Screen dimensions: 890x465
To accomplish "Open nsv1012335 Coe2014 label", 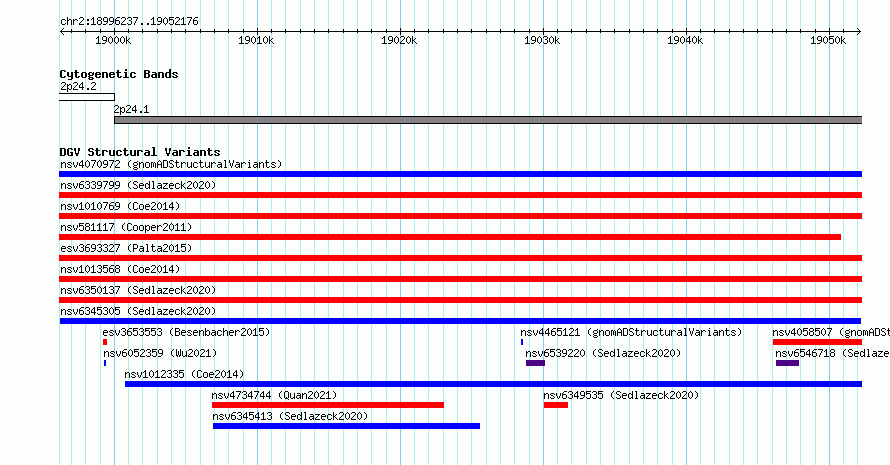I will [184, 374].
